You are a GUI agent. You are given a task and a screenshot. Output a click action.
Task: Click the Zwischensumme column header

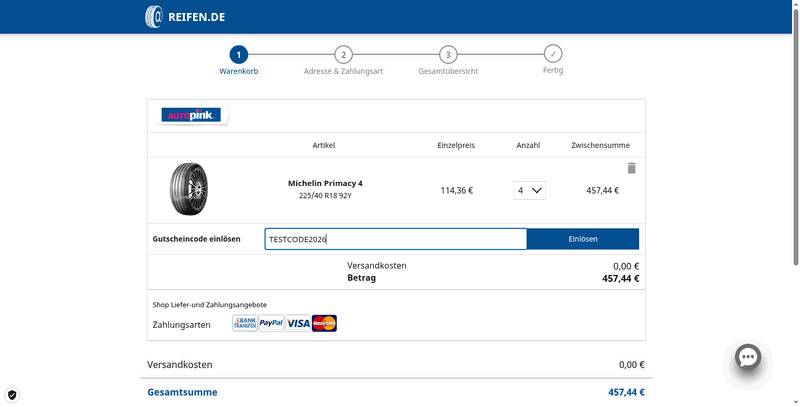(601, 145)
